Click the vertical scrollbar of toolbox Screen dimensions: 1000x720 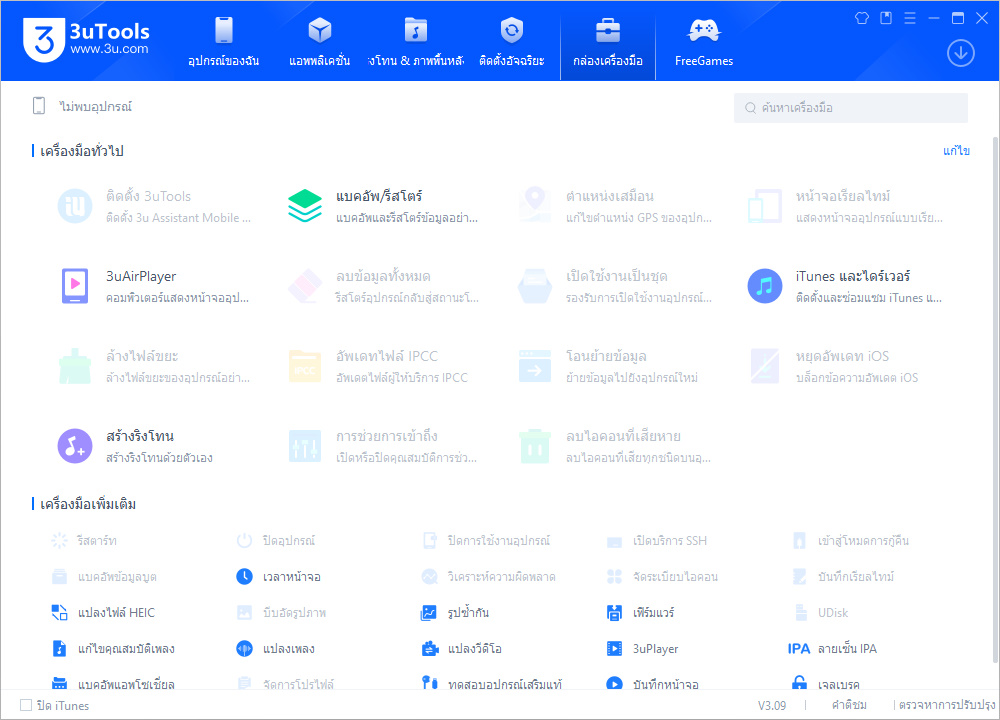[995, 399]
